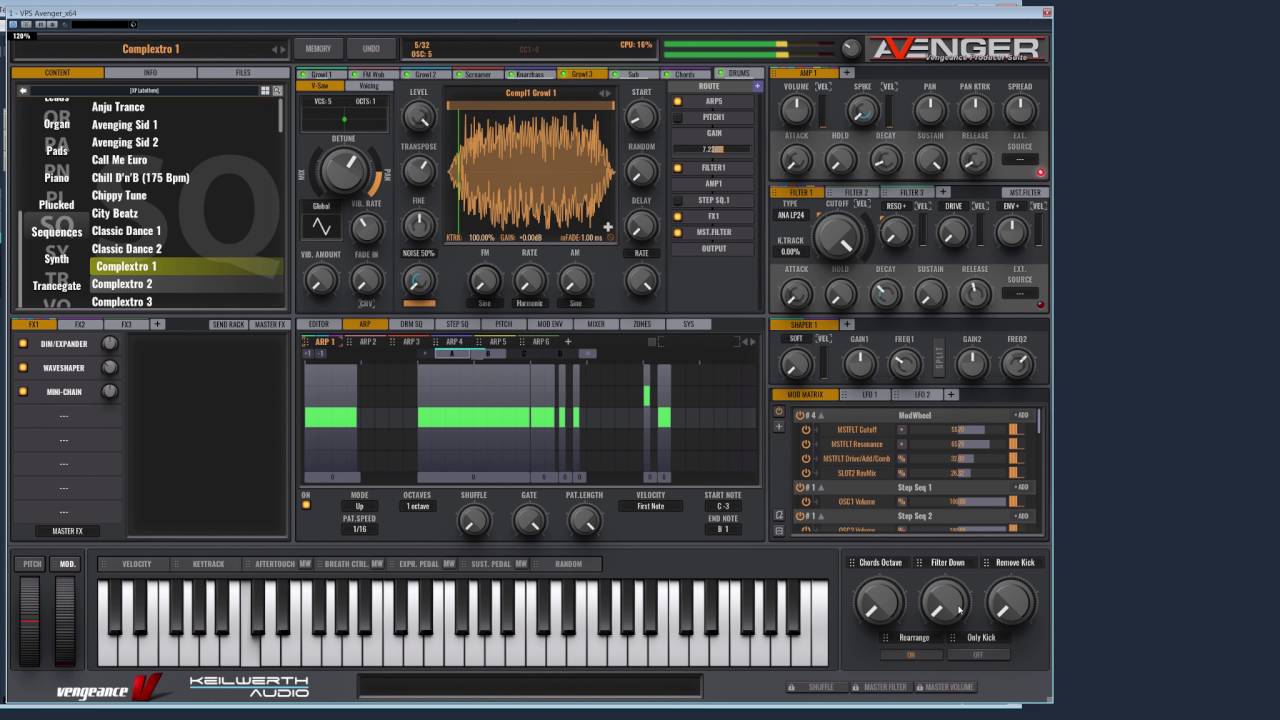Open the RATE dropdown showing Harmonic
Screen dimensions: 1280x720
529,303
